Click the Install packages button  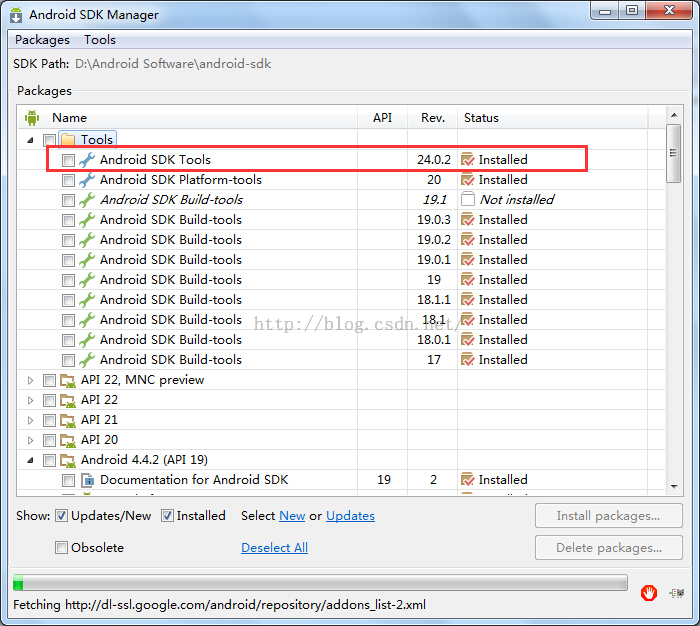[x=608, y=516]
